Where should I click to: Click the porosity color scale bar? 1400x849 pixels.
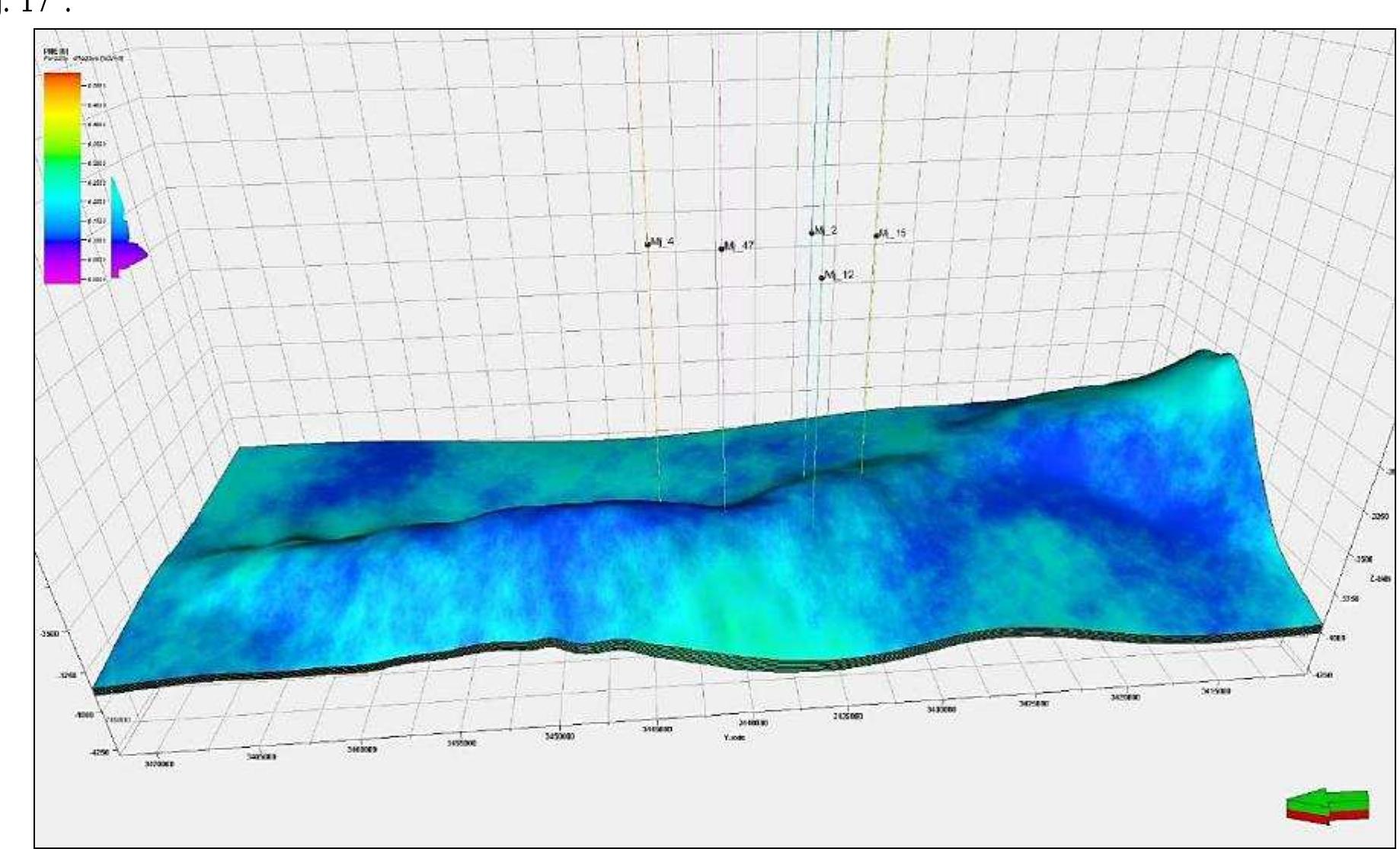pyautogui.click(x=62, y=178)
